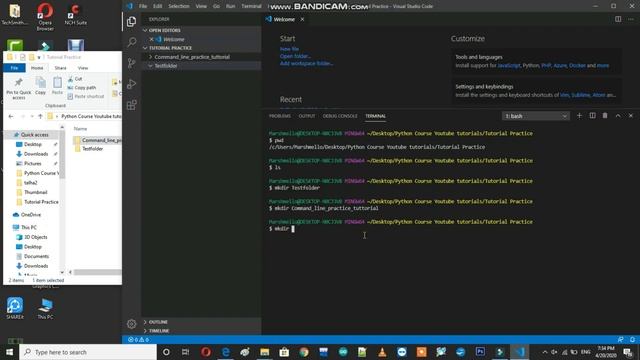Split the editor to the right
The width and height of the screenshot is (640, 360).
coord(618,19)
